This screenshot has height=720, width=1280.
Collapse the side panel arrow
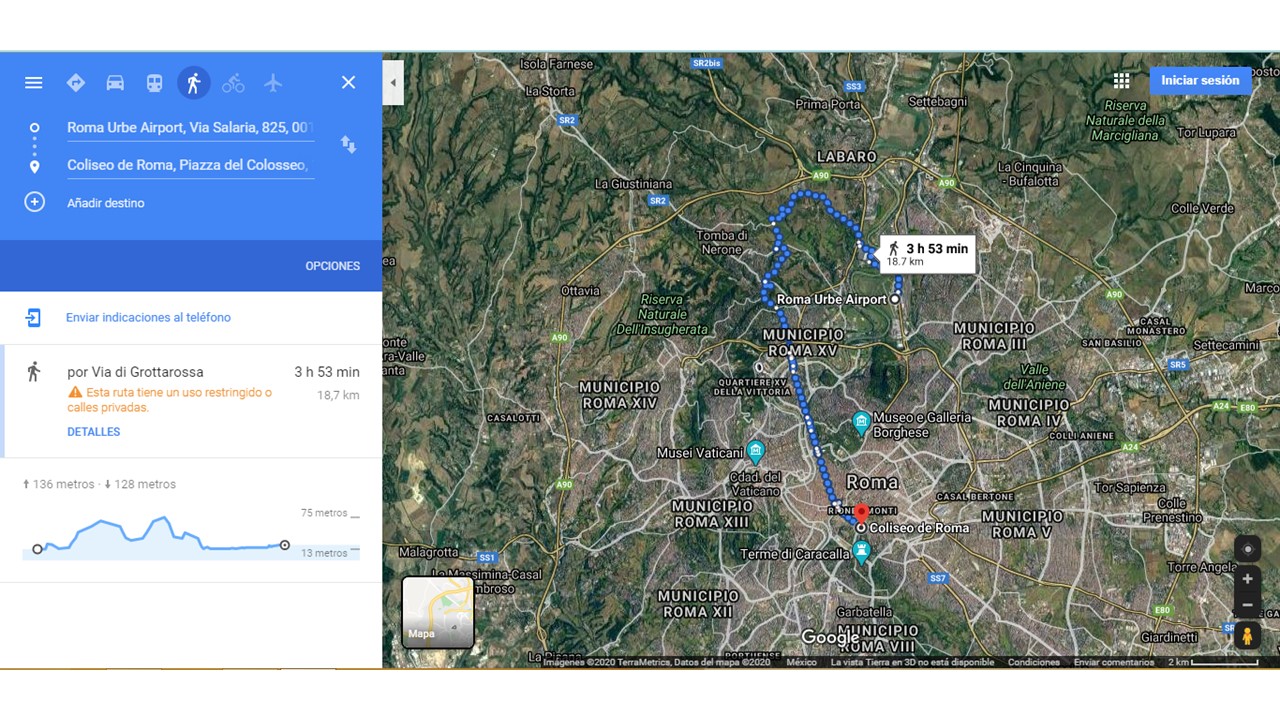coord(393,83)
